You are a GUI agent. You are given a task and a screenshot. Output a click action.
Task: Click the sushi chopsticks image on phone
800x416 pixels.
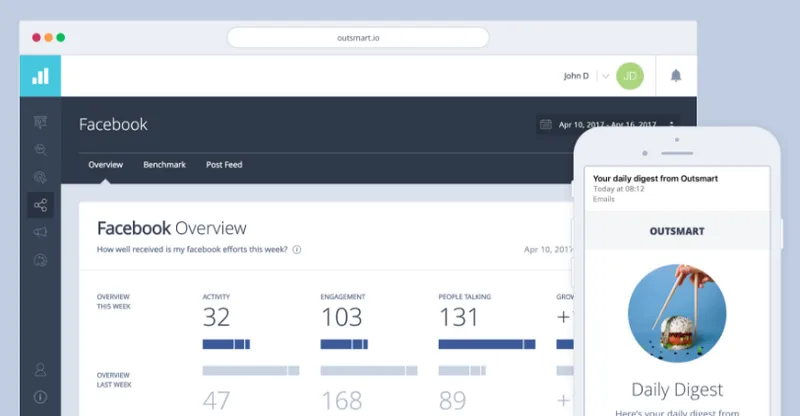click(677, 313)
